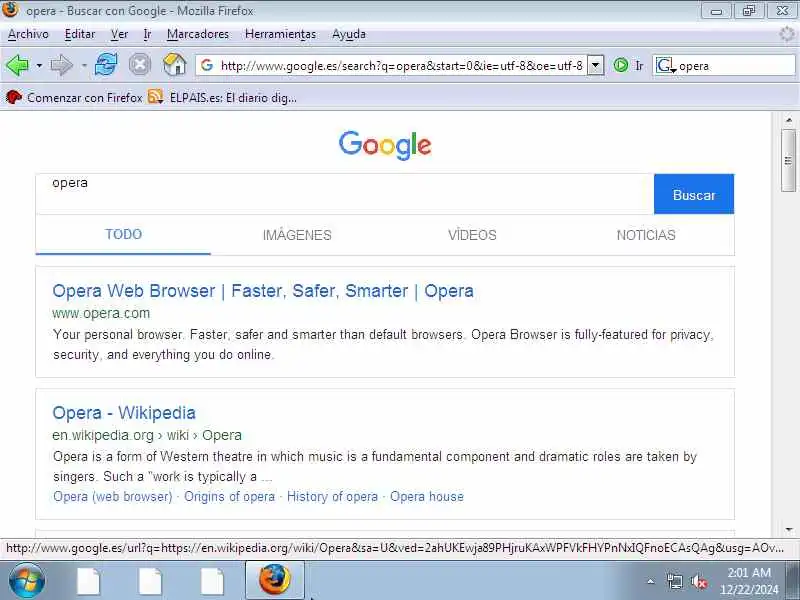Open the Opera house sublink

point(427,496)
